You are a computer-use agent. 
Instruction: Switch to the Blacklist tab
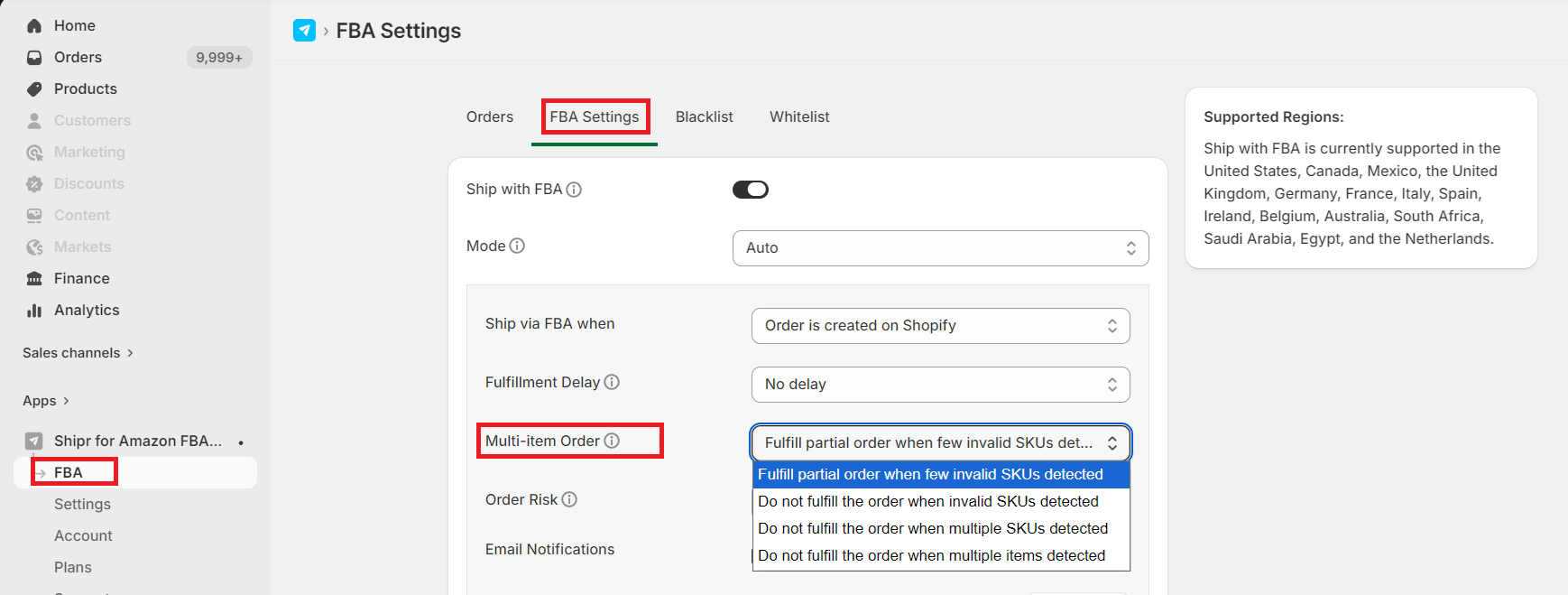[x=704, y=117]
